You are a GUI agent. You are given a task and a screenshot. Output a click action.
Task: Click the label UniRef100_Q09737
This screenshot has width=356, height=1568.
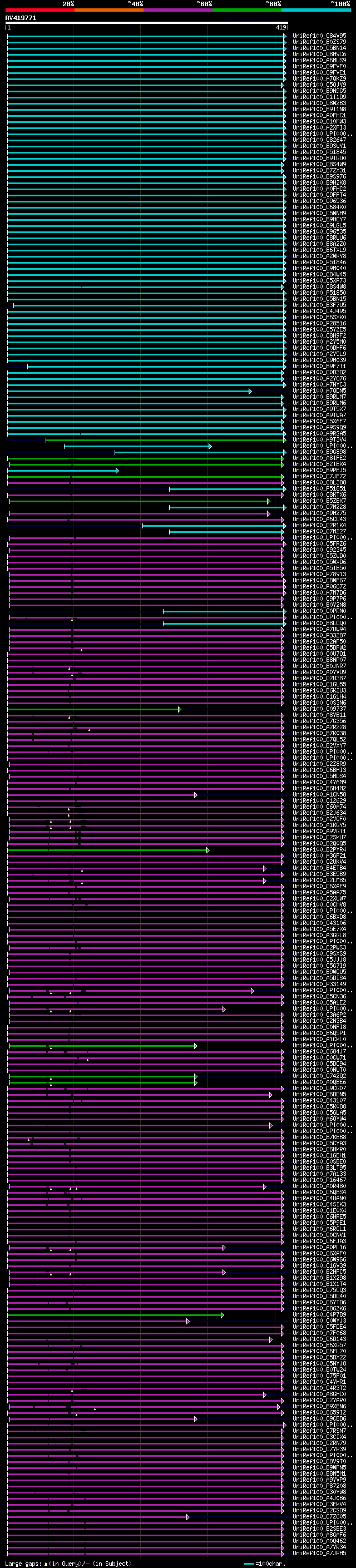tap(319, 709)
